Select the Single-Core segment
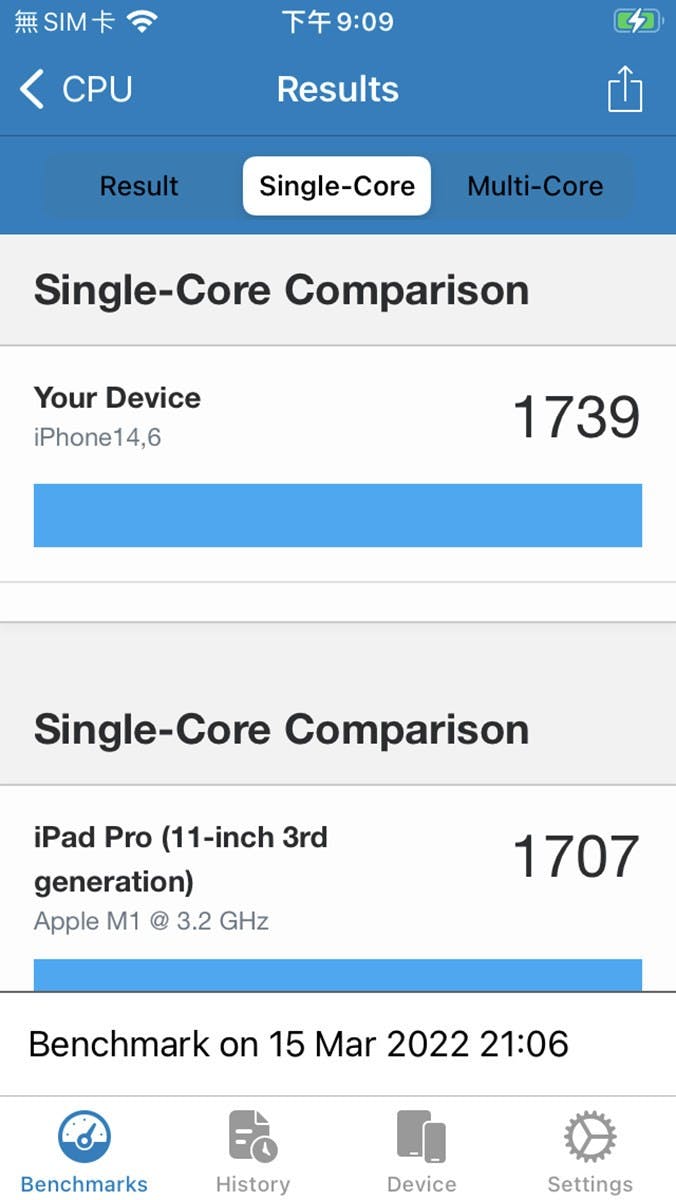The image size is (676, 1200). [x=337, y=186]
